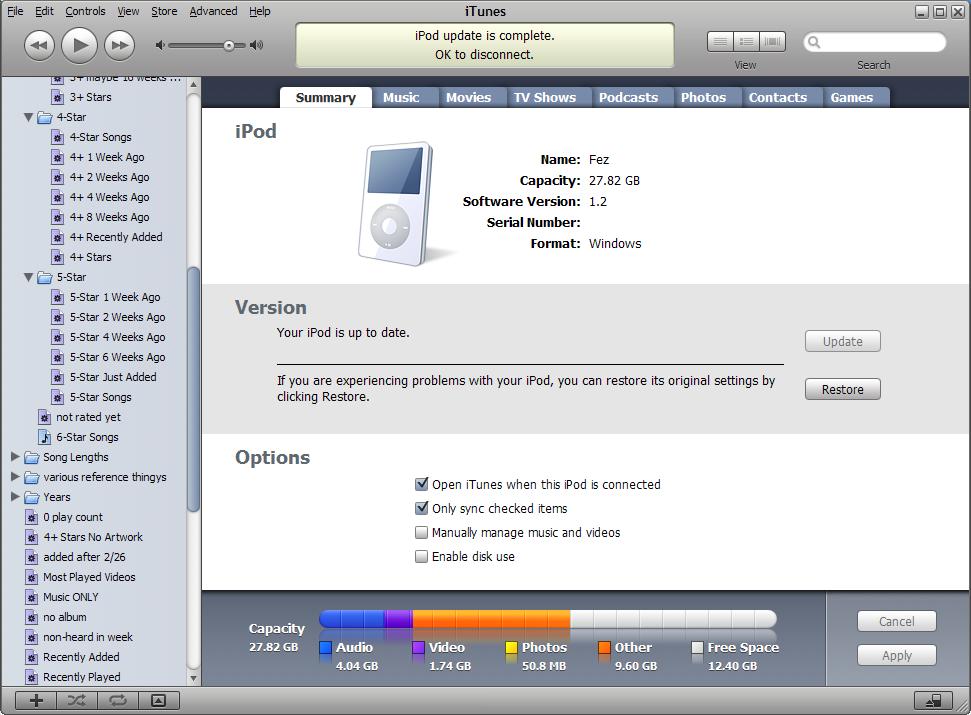Click the volume slider knob
The height and width of the screenshot is (715, 971).
point(229,45)
